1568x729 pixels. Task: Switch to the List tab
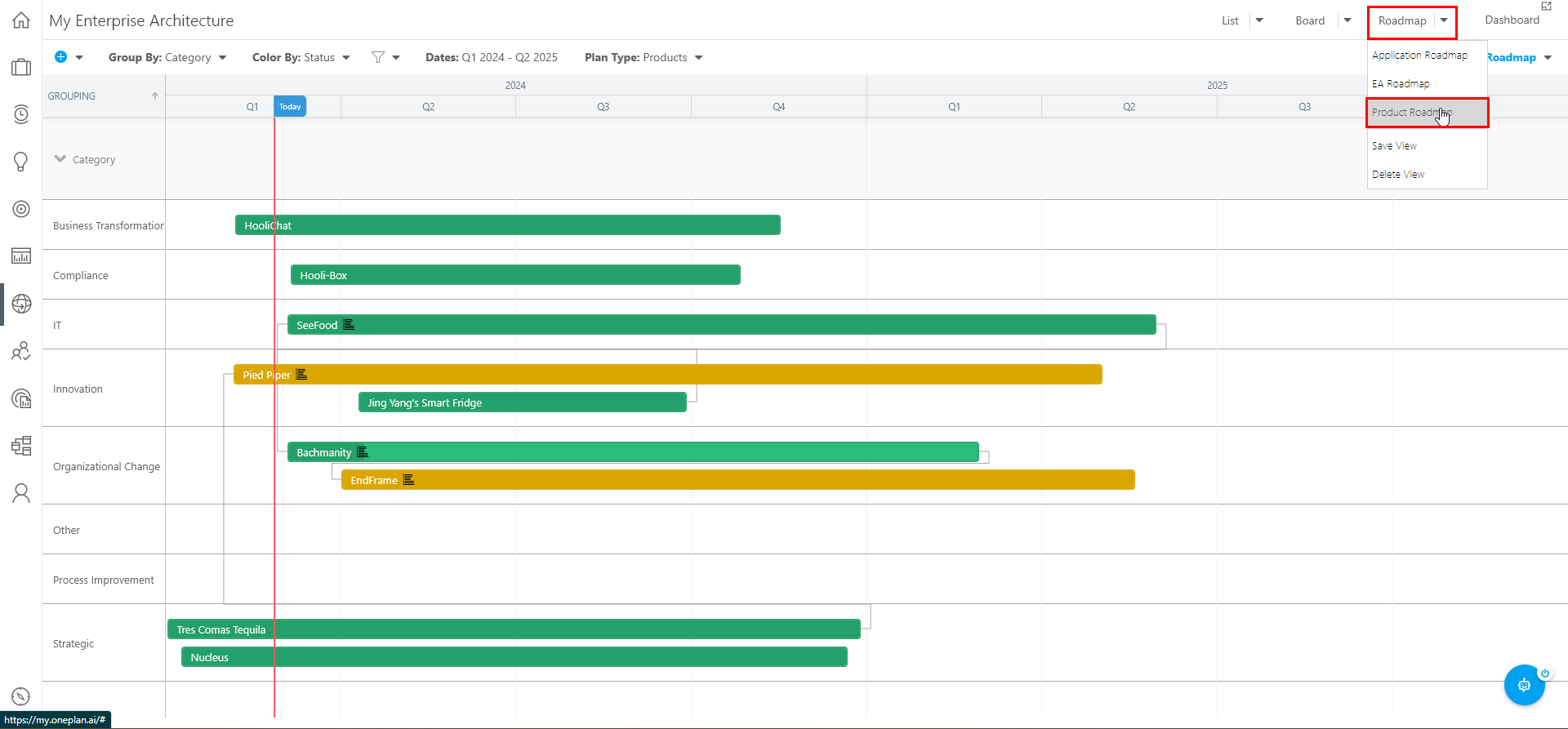1230,20
